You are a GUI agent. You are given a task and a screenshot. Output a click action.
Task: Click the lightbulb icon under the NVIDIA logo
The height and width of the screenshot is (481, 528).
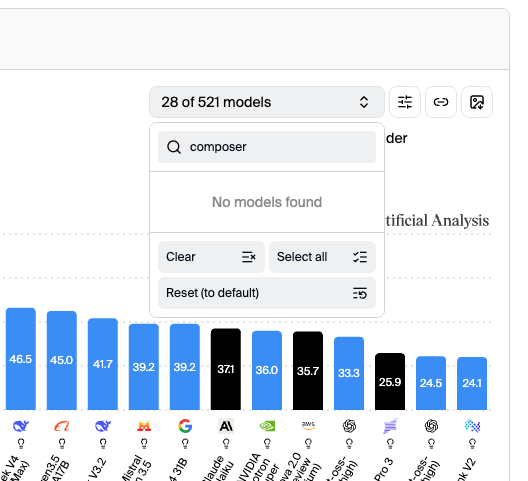click(x=267, y=443)
